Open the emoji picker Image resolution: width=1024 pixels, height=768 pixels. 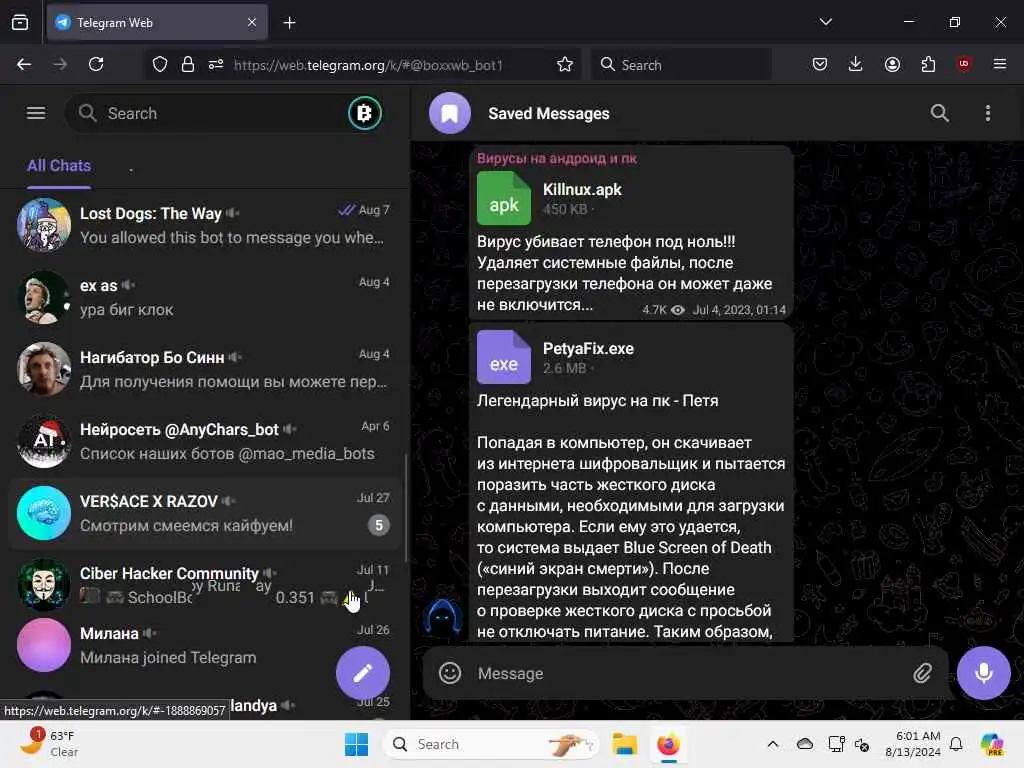[x=449, y=673]
